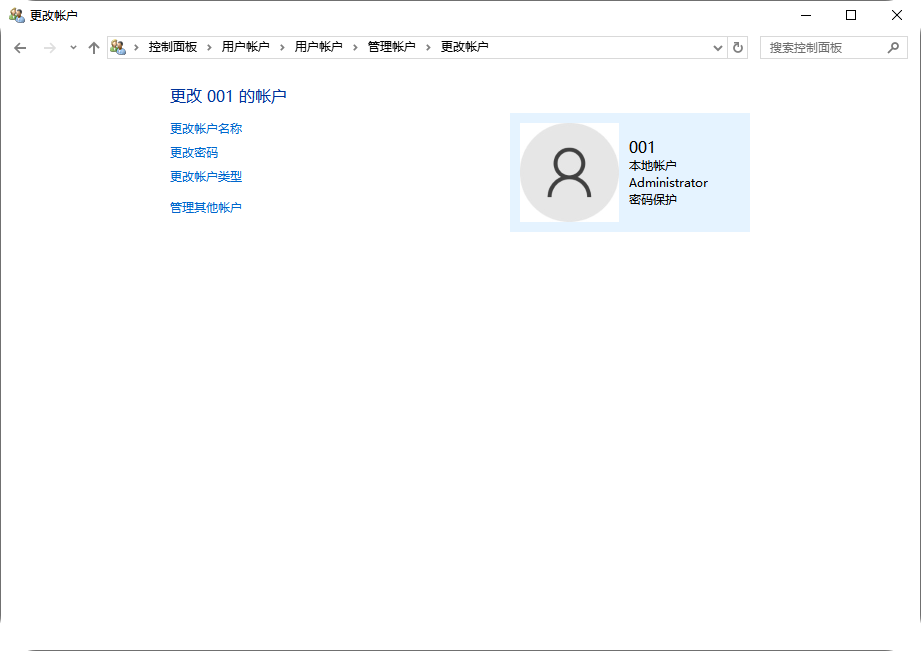
Task: Open 更改帐户名称 link
Action: tap(206, 129)
